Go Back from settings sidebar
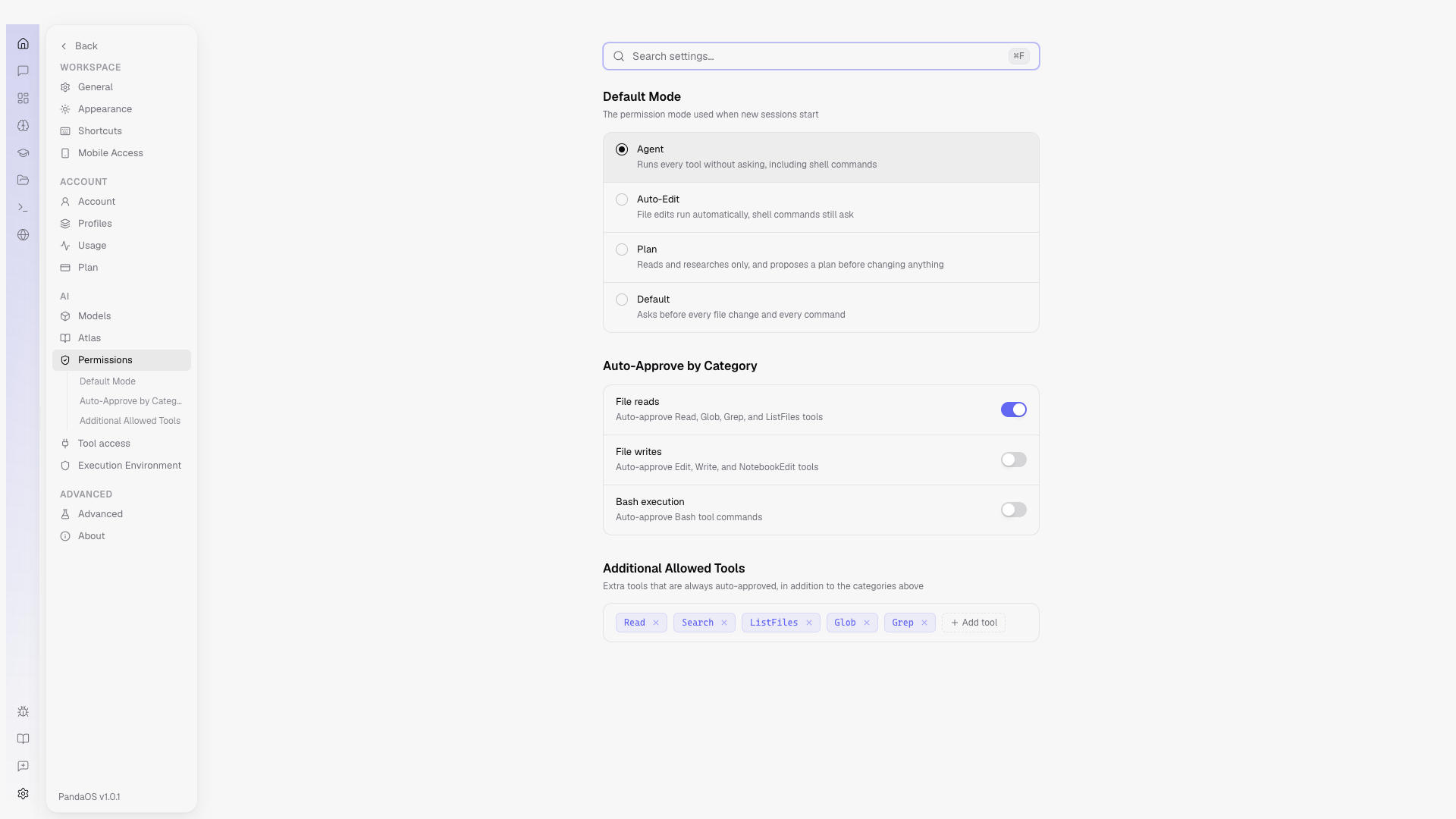This screenshot has height=819, width=1456. tap(79, 46)
